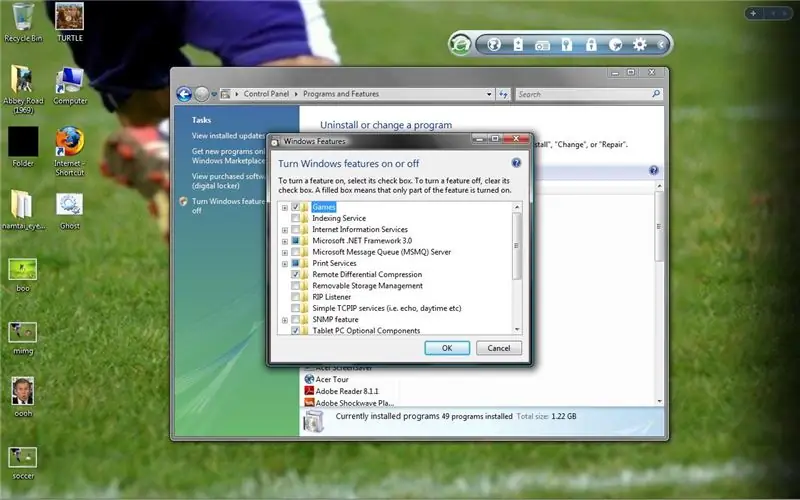This screenshot has width=800, height=500.
Task: Expand the Internet Information Services node
Action: (285, 230)
